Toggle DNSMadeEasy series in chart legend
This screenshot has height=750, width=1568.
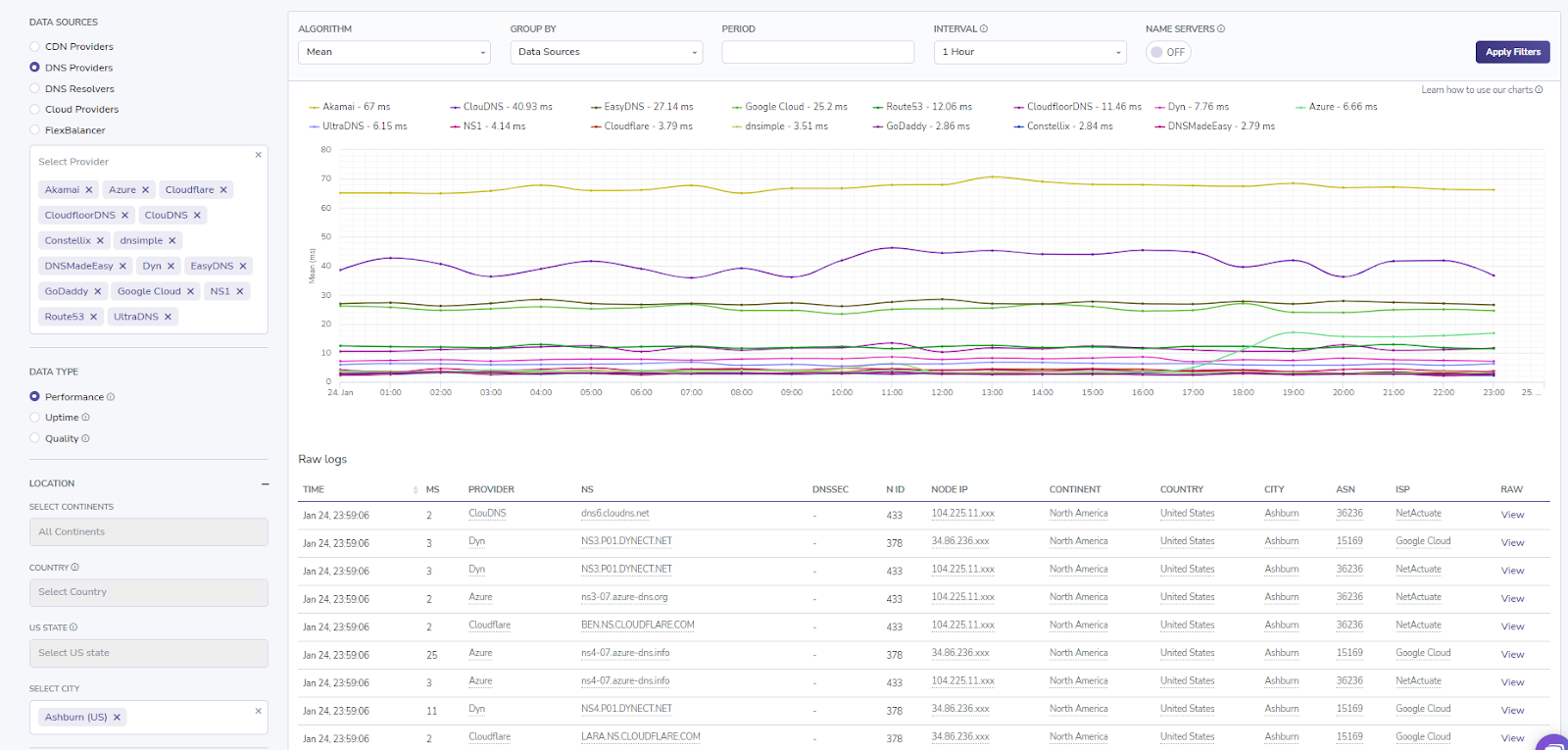point(1215,126)
